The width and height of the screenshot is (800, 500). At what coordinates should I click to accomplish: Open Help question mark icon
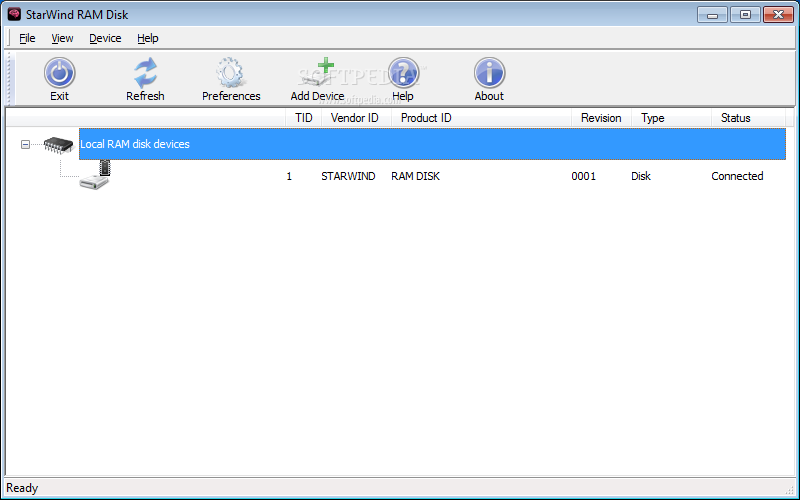(x=403, y=73)
